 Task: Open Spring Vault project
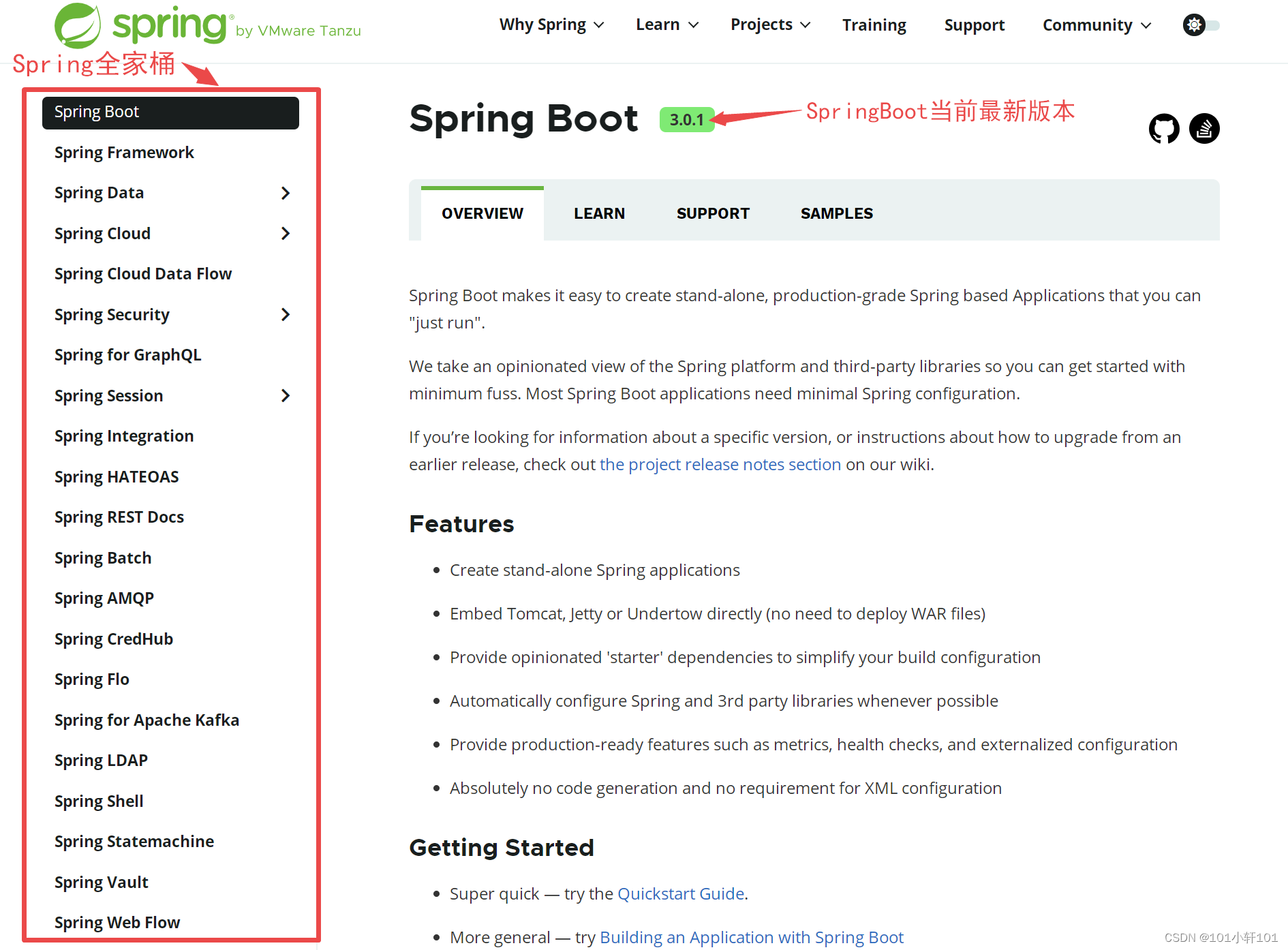[102, 883]
